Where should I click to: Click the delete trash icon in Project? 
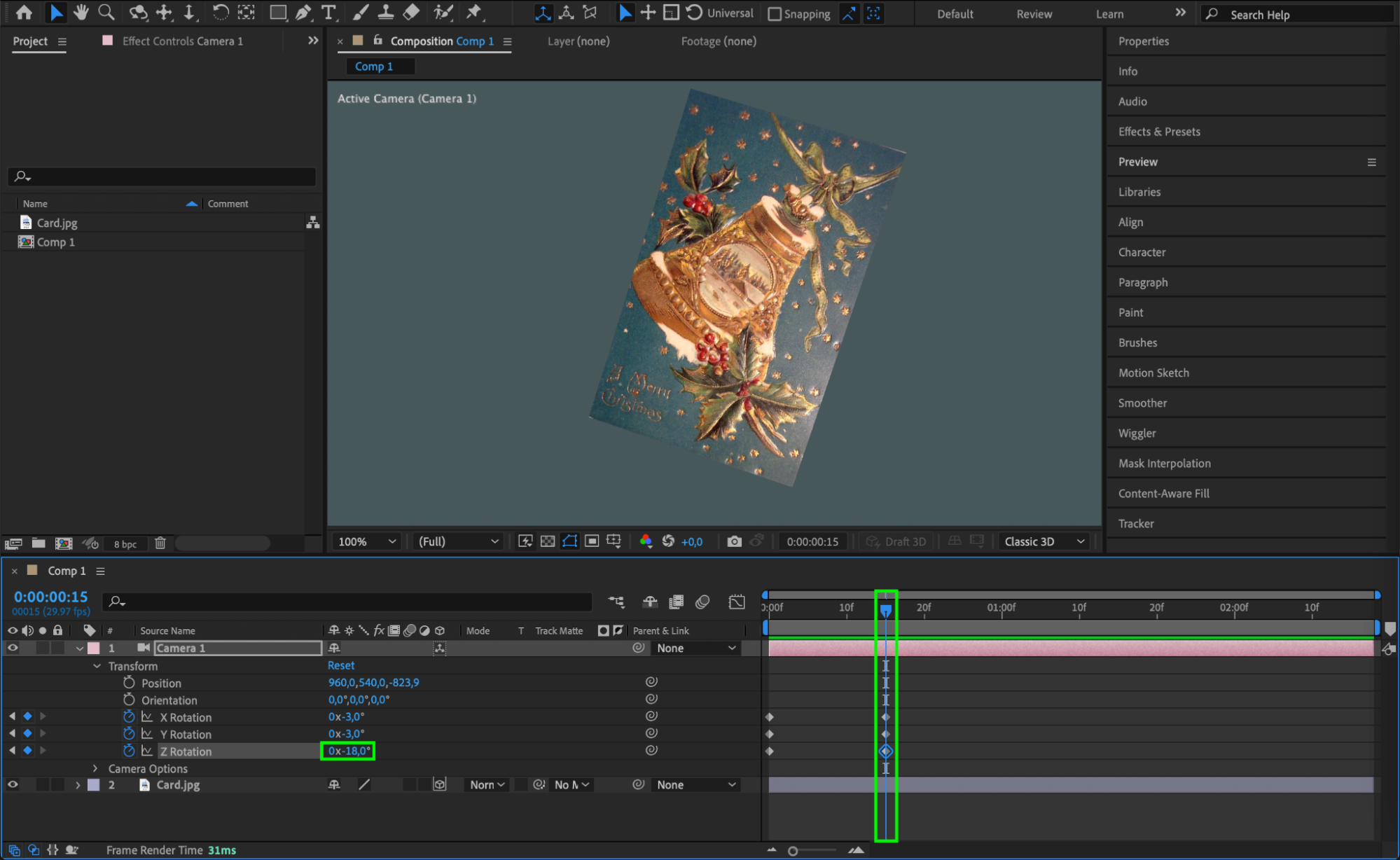(x=160, y=543)
